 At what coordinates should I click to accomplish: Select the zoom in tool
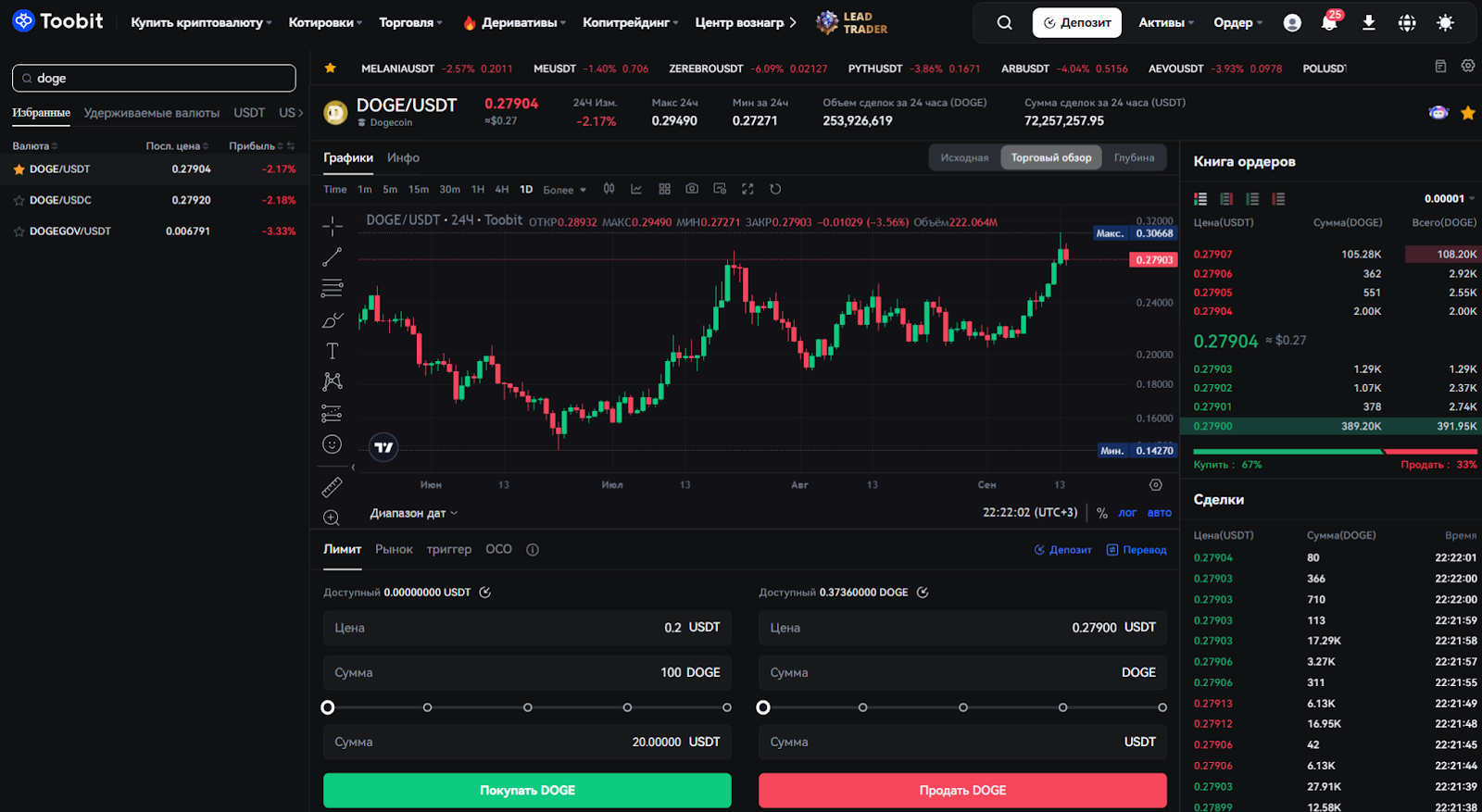tap(332, 518)
